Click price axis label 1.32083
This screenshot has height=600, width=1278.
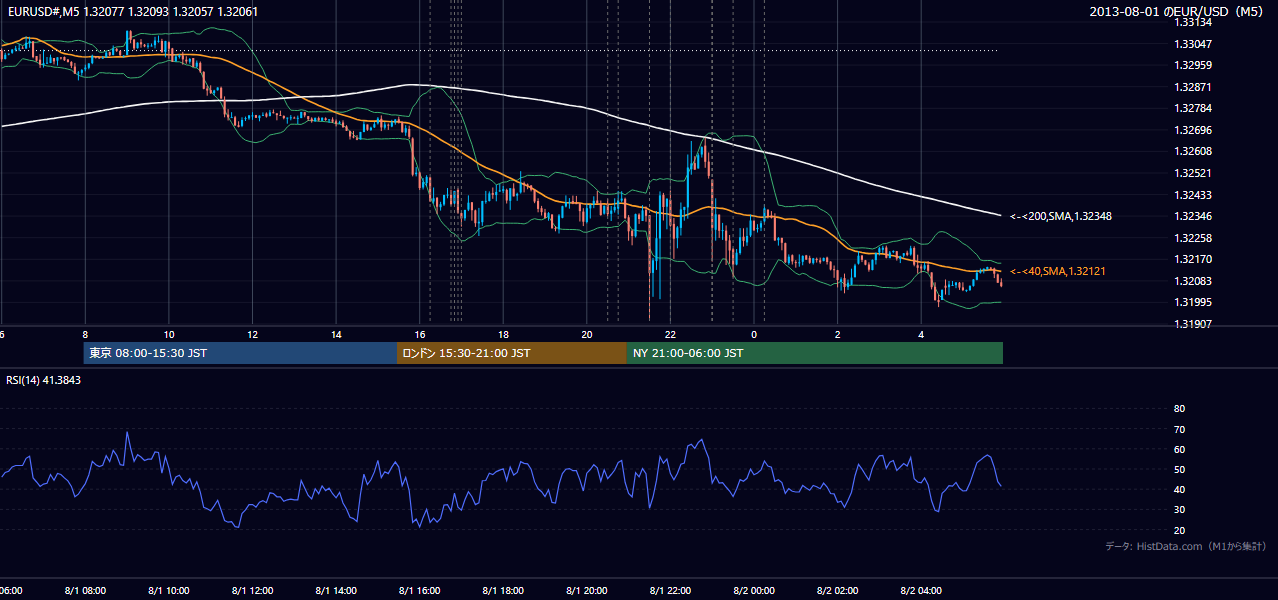click(x=1193, y=281)
